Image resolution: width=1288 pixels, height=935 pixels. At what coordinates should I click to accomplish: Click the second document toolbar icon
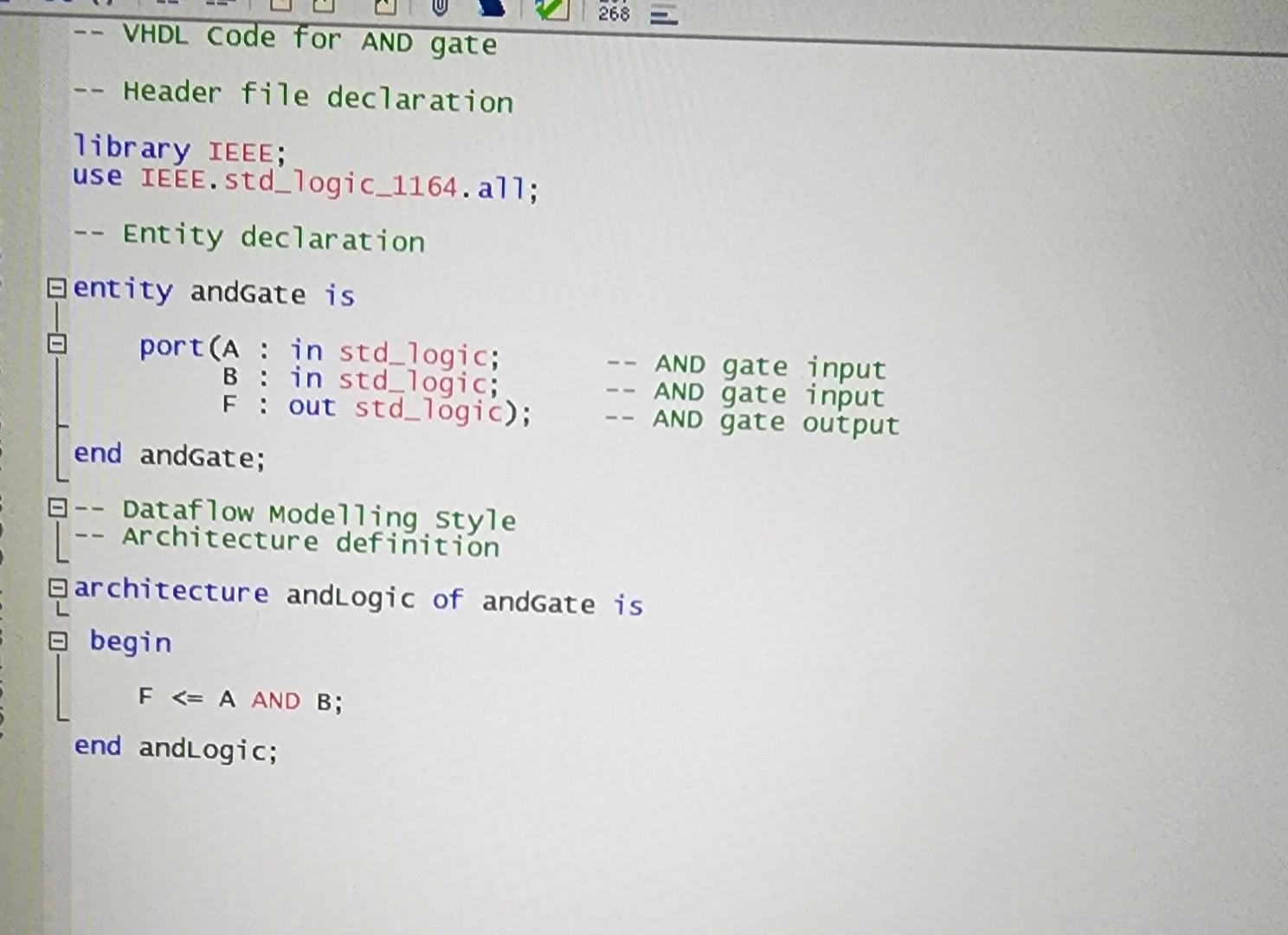tap(325, 7)
